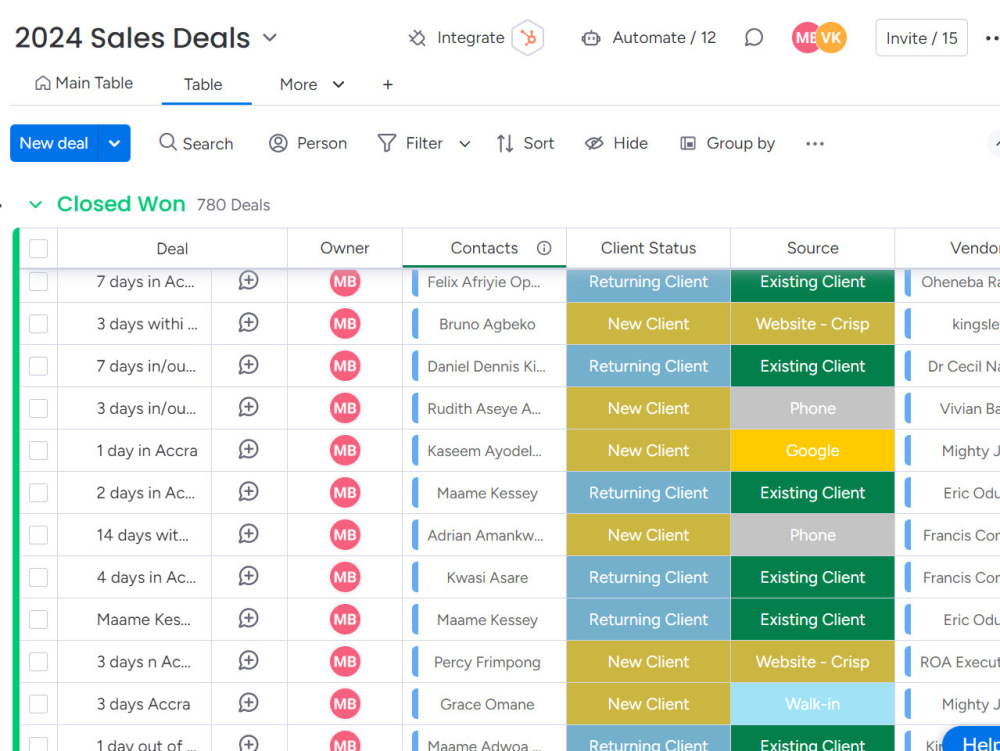This screenshot has width=1000, height=751.
Task: Open update bubble for the 3 days in/ou... deal
Action: pos(248,407)
